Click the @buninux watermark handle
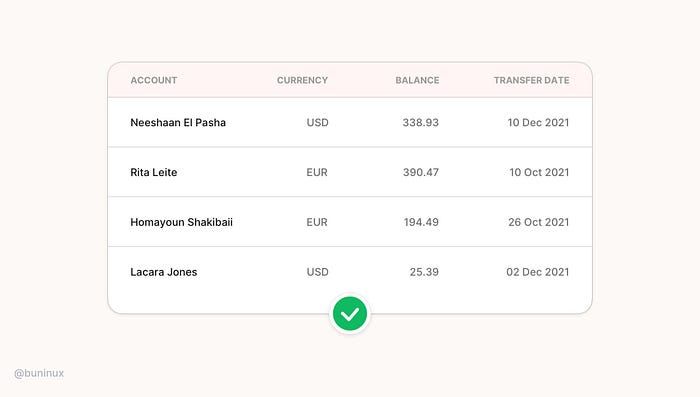The width and height of the screenshot is (700, 397). pyautogui.click(x=39, y=373)
